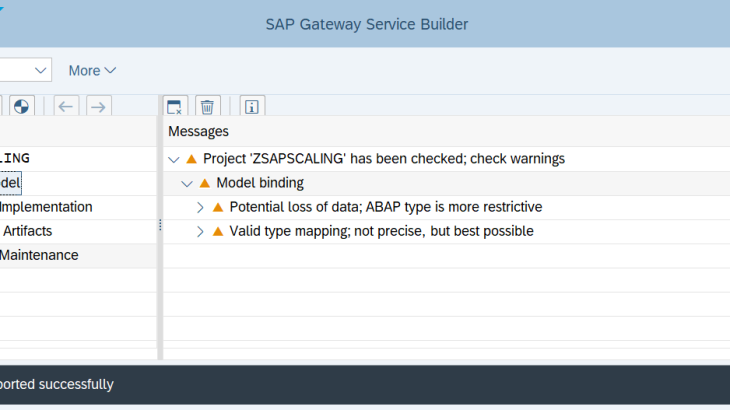Select the highlighted 'del' model node

point(10,182)
